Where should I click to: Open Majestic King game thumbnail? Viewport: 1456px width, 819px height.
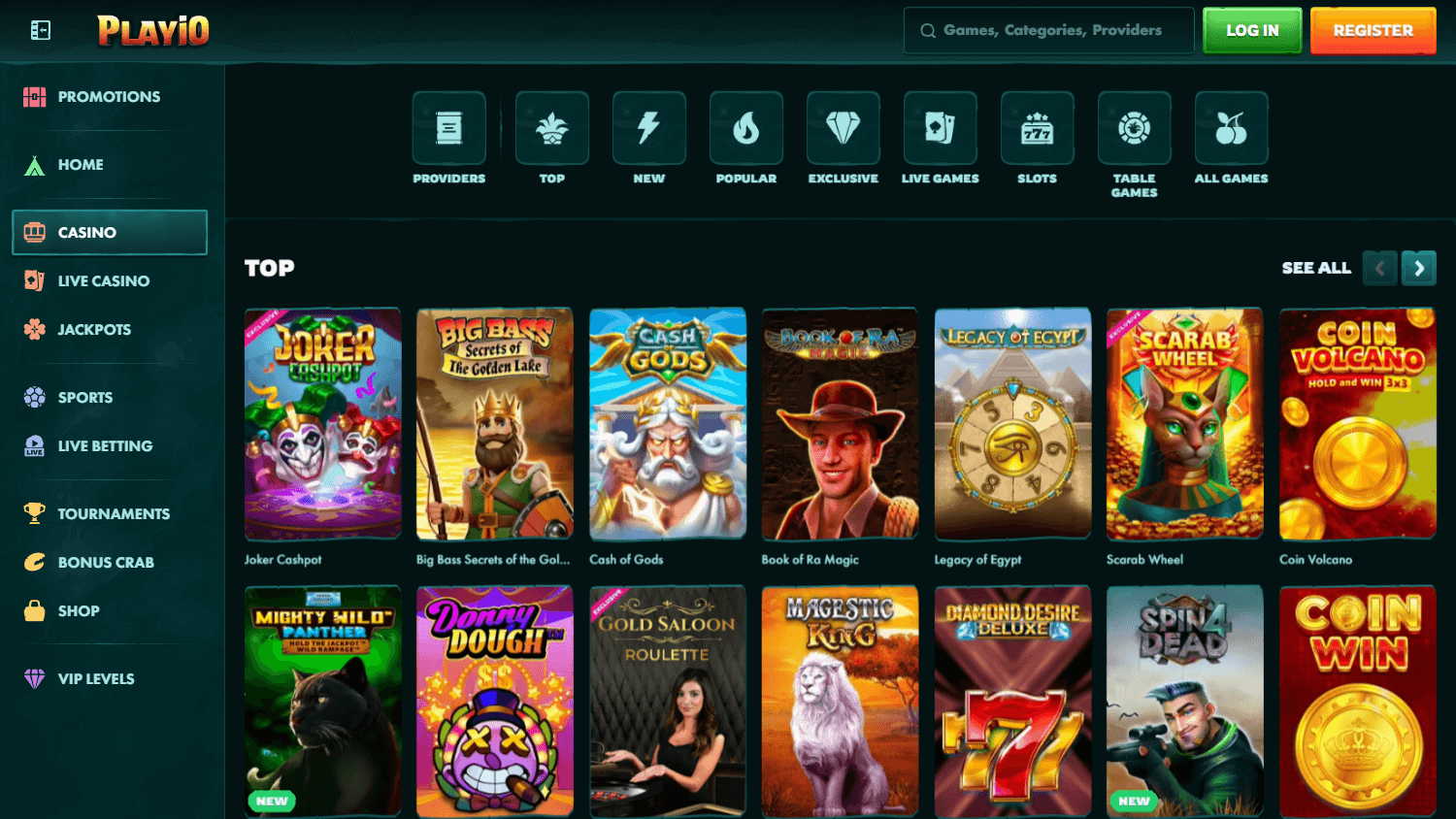[x=840, y=701]
